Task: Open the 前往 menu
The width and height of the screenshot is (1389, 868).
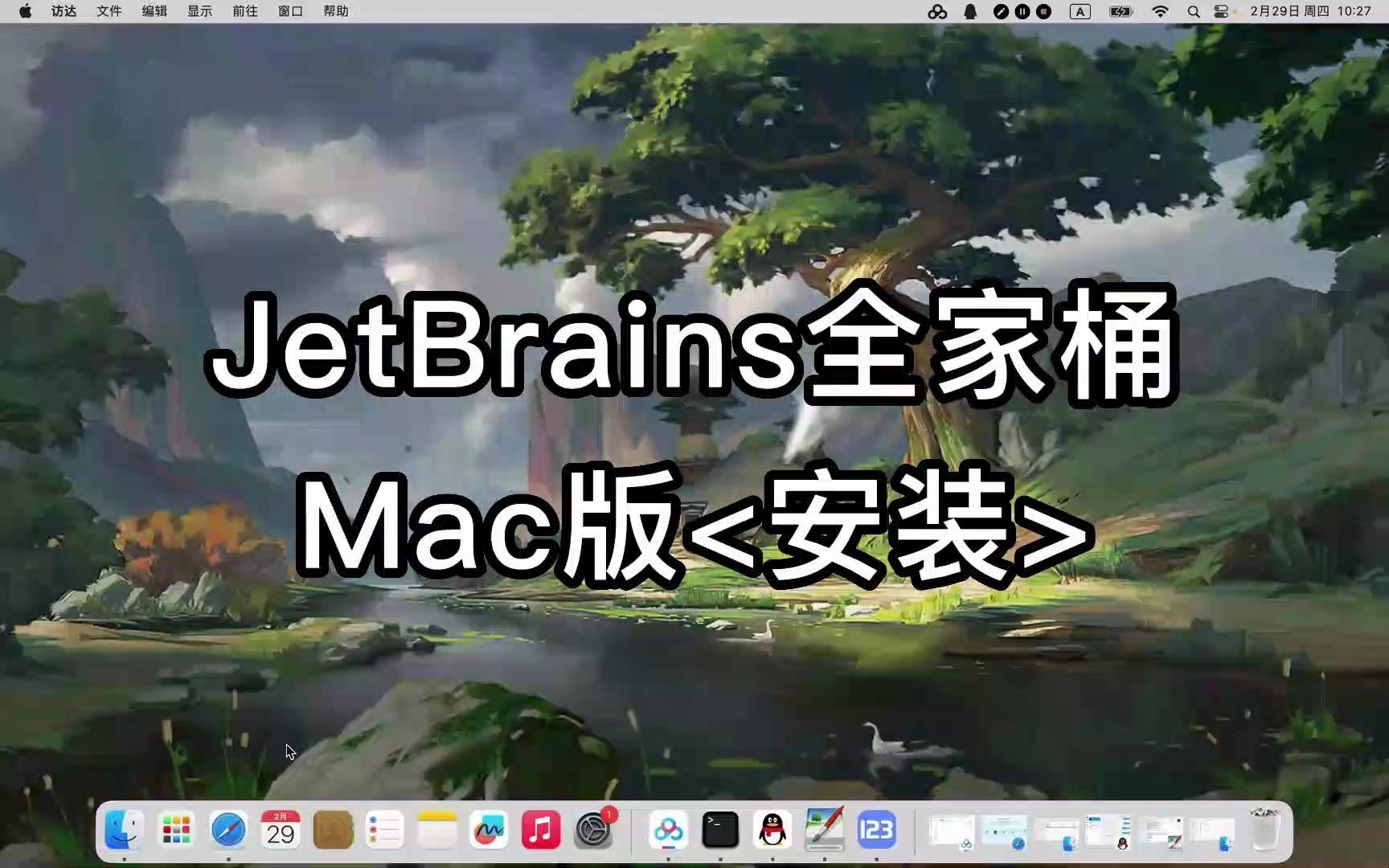Action: click(x=245, y=11)
